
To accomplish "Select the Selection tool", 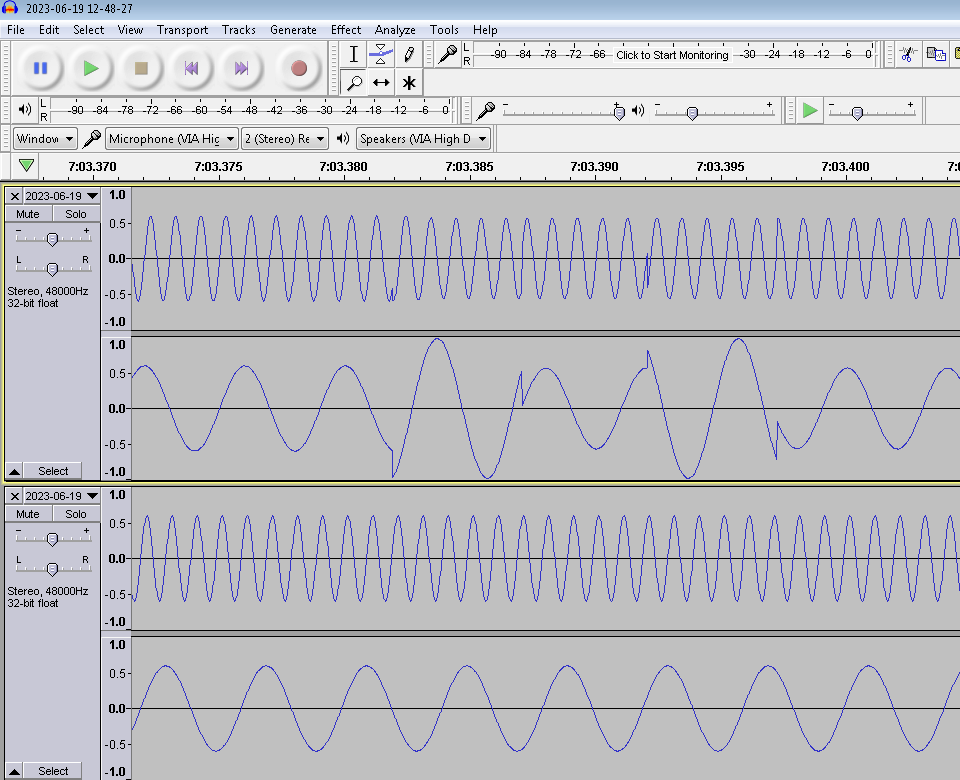I will click(354, 54).
